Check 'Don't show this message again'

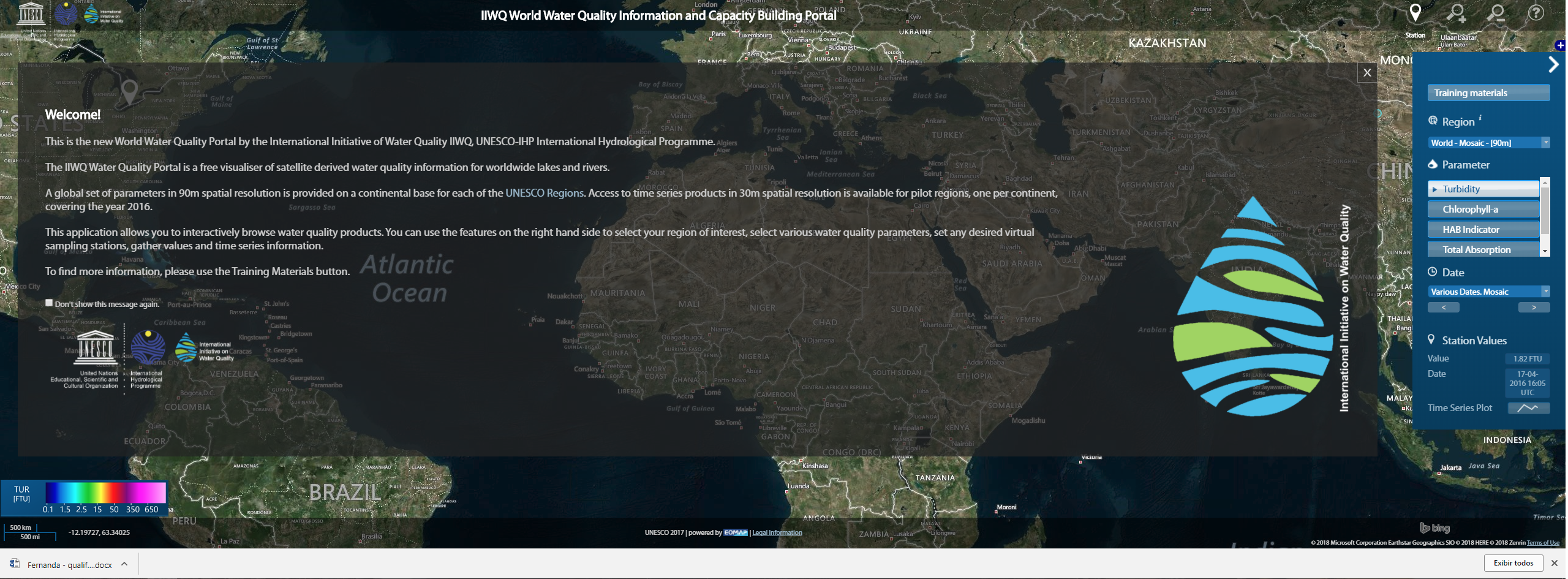point(49,303)
